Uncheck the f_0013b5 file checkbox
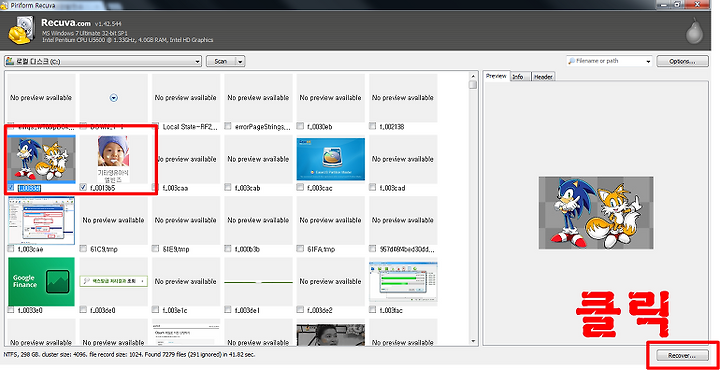The image size is (720, 370). (x=83, y=187)
